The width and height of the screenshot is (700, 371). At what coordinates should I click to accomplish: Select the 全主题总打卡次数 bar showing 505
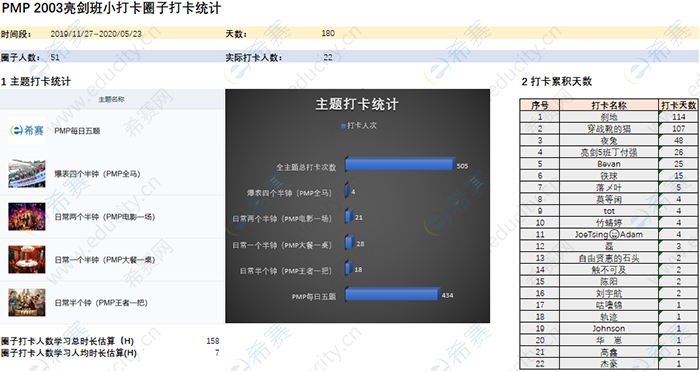coord(400,164)
